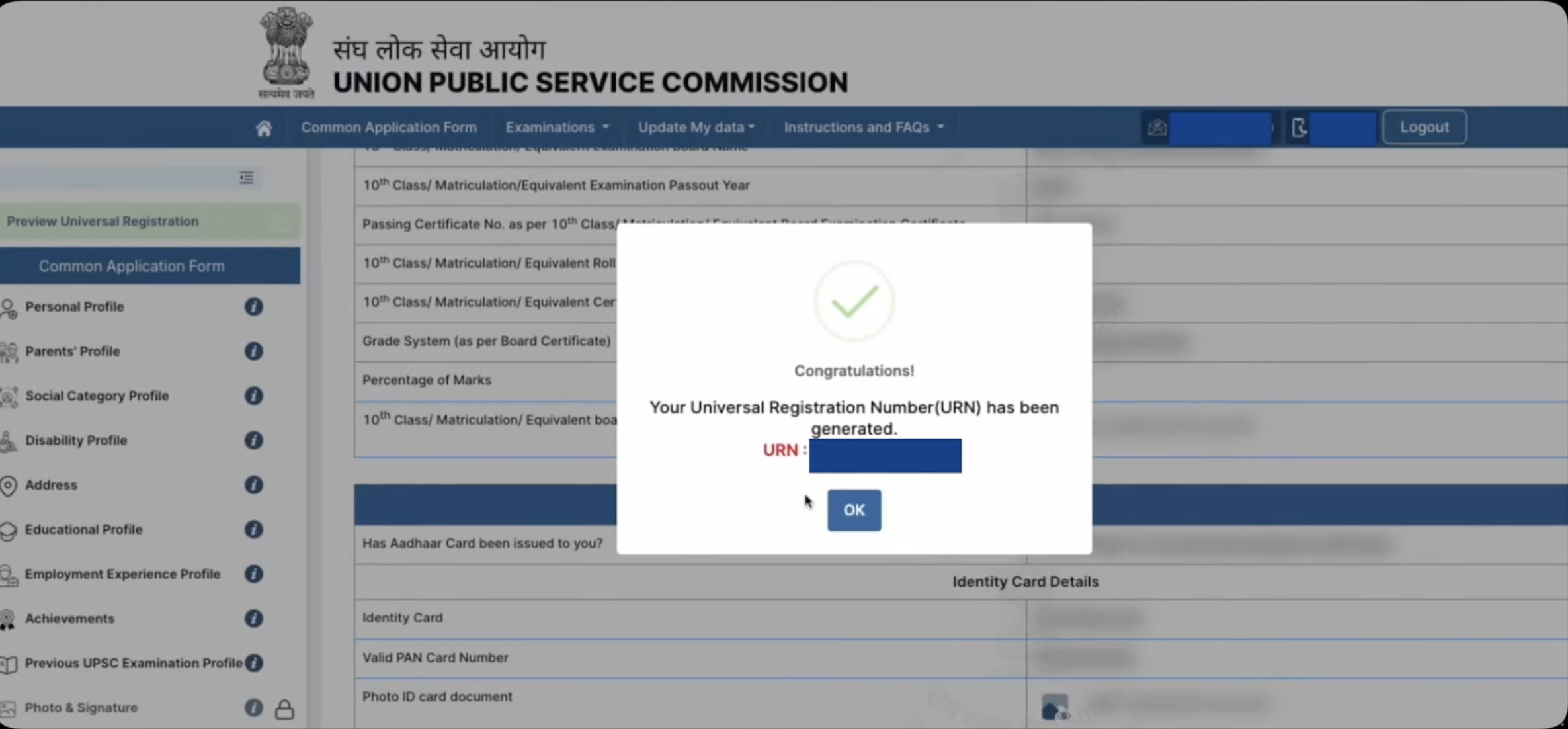Click info icon beside Parents' Profile
The height and width of the screenshot is (729, 1568).
[x=253, y=351]
